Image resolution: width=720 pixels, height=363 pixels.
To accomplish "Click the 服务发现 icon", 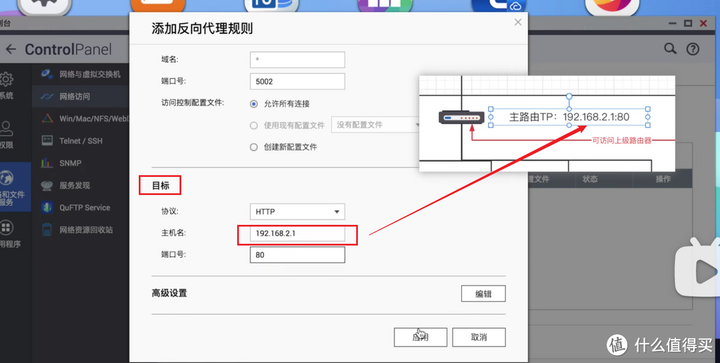I will click(x=47, y=185).
